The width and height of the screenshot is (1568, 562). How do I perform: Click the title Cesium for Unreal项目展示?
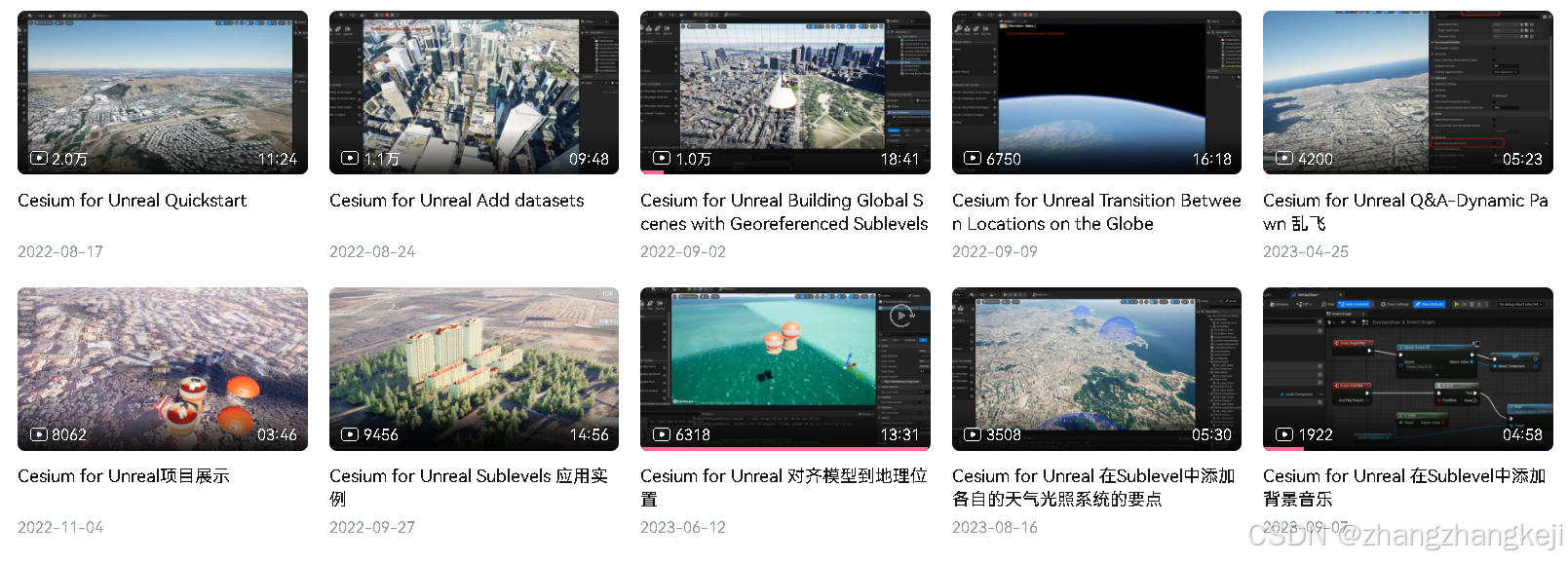click(124, 476)
